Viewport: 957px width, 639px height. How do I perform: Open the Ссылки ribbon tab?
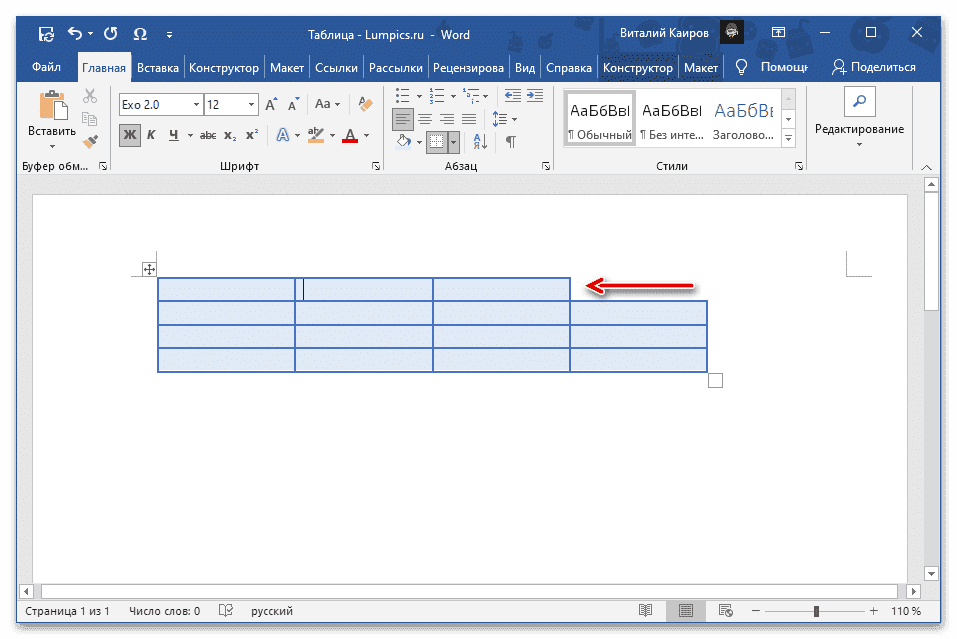coord(336,68)
